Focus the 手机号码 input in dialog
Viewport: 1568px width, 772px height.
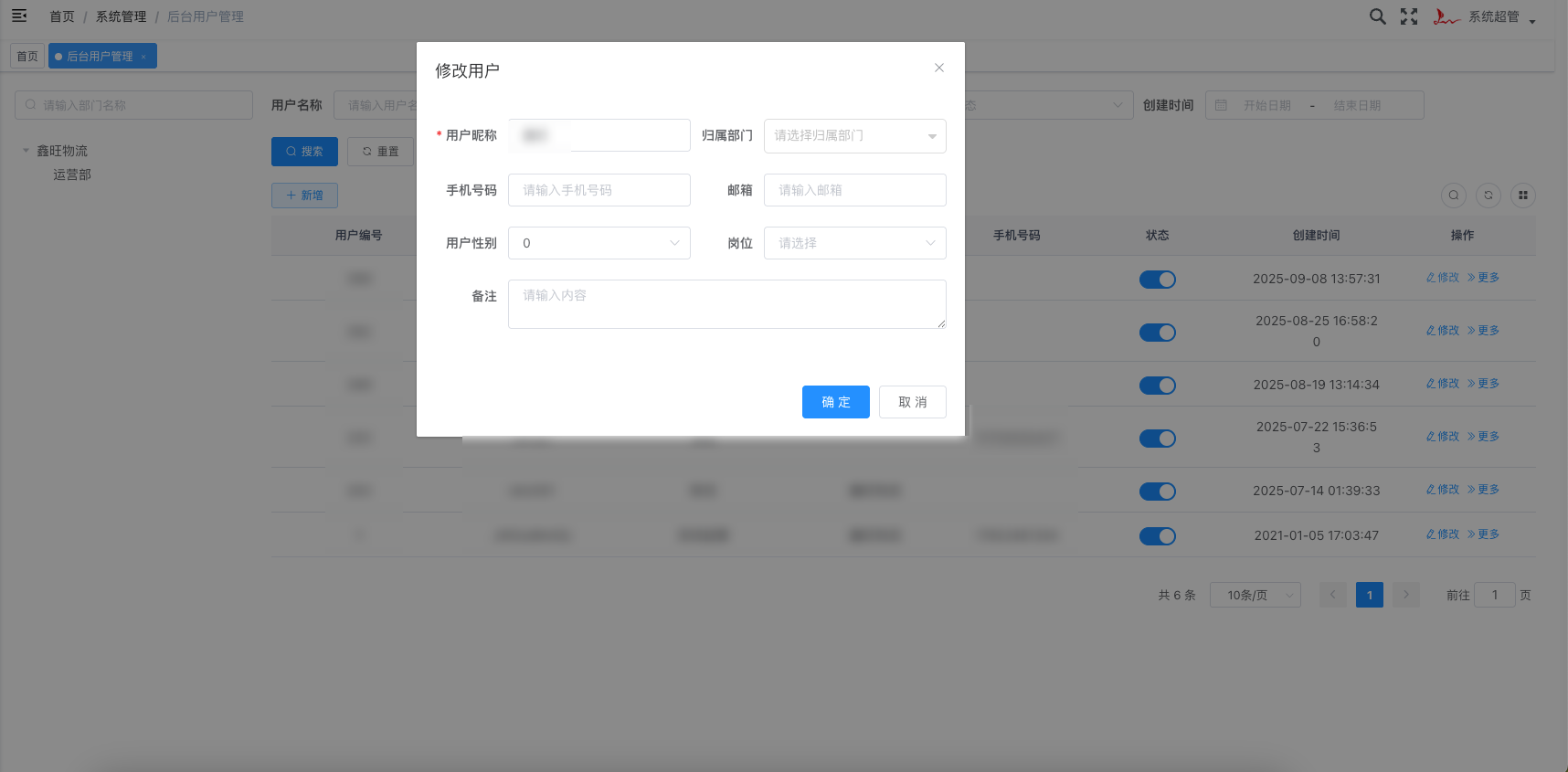tap(599, 190)
